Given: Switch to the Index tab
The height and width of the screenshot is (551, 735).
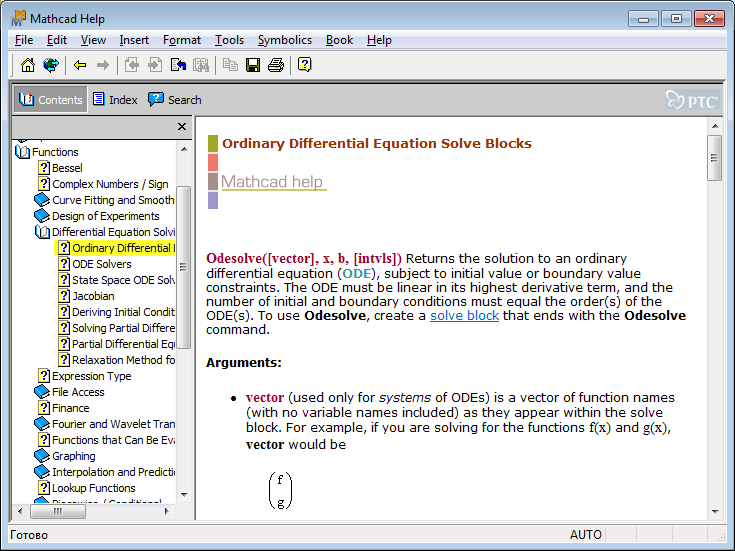Looking at the screenshot, I should tap(115, 99).
